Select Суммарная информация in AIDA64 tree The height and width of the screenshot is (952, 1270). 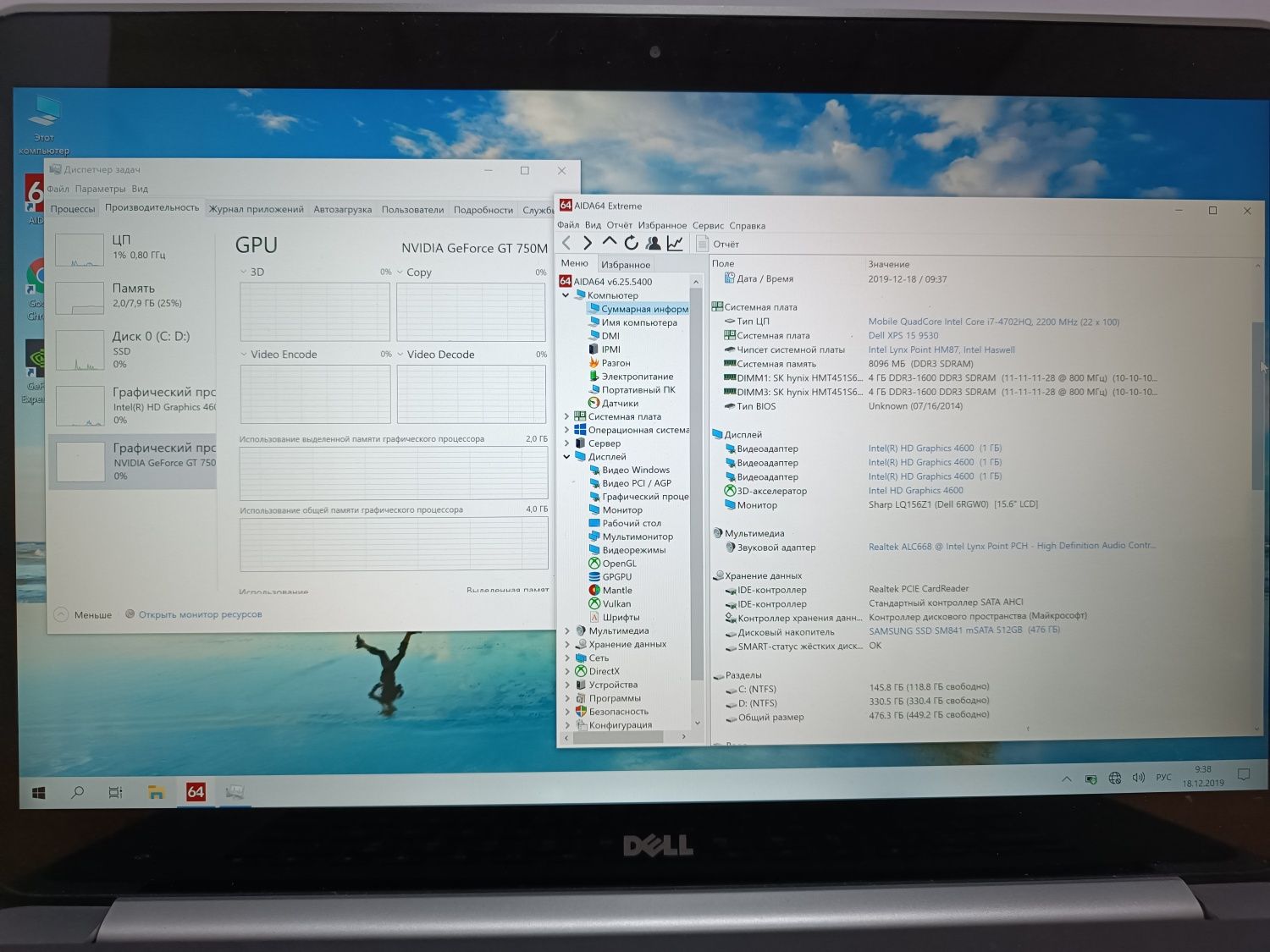[638, 309]
